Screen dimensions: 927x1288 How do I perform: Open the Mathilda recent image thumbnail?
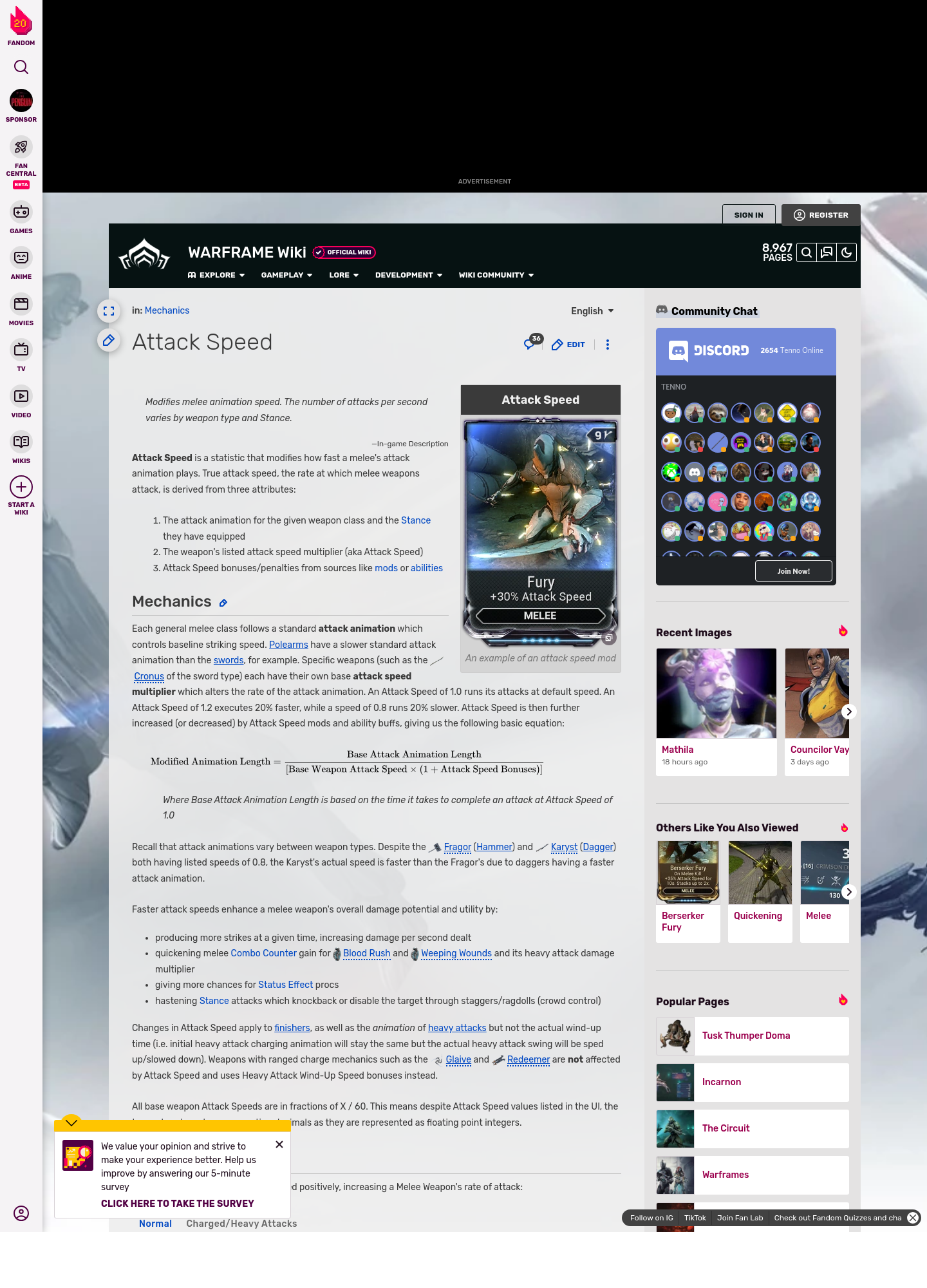[x=716, y=693]
